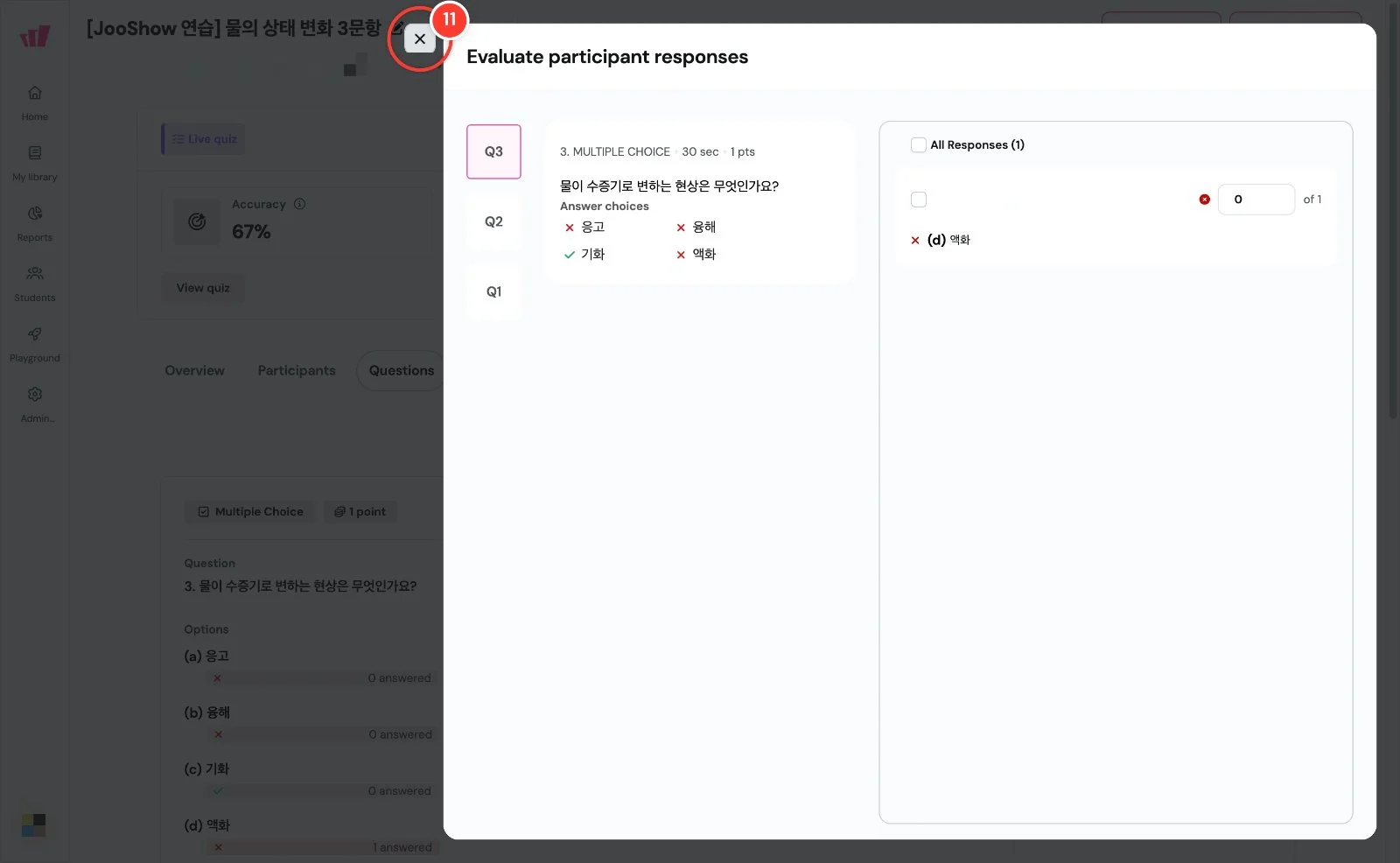The height and width of the screenshot is (863, 1400).
Task: Open My library in the sidebar
Action: (x=35, y=164)
